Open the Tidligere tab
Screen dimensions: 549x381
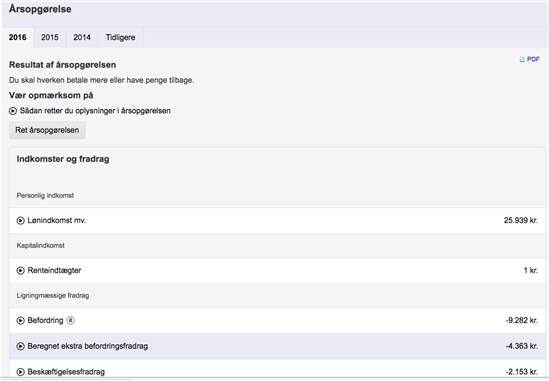[x=120, y=37]
